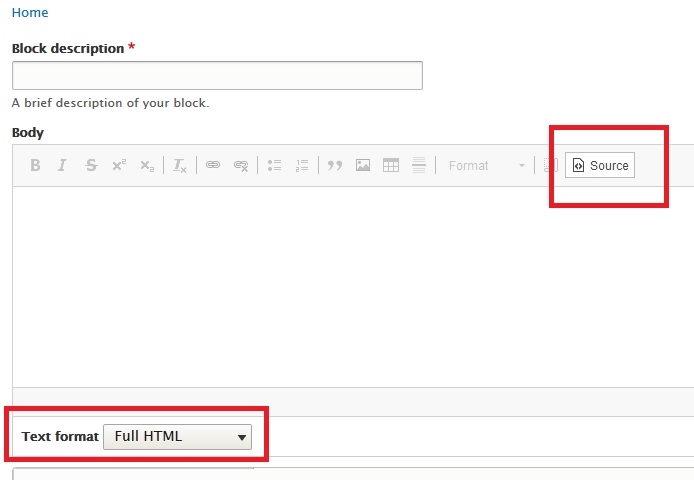694x480 pixels.
Task: Insert a table in the editor
Action: [x=391, y=166]
